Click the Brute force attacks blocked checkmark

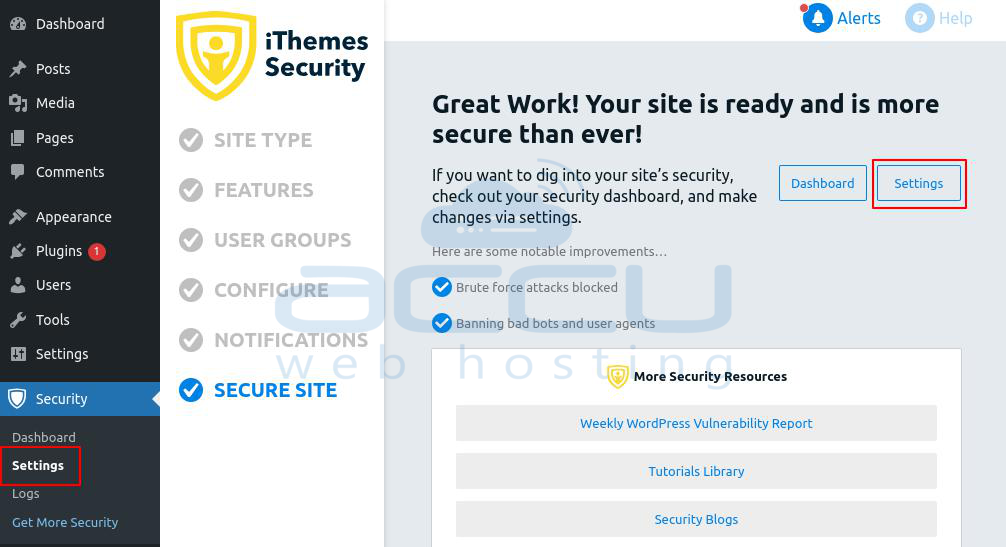tap(441, 287)
